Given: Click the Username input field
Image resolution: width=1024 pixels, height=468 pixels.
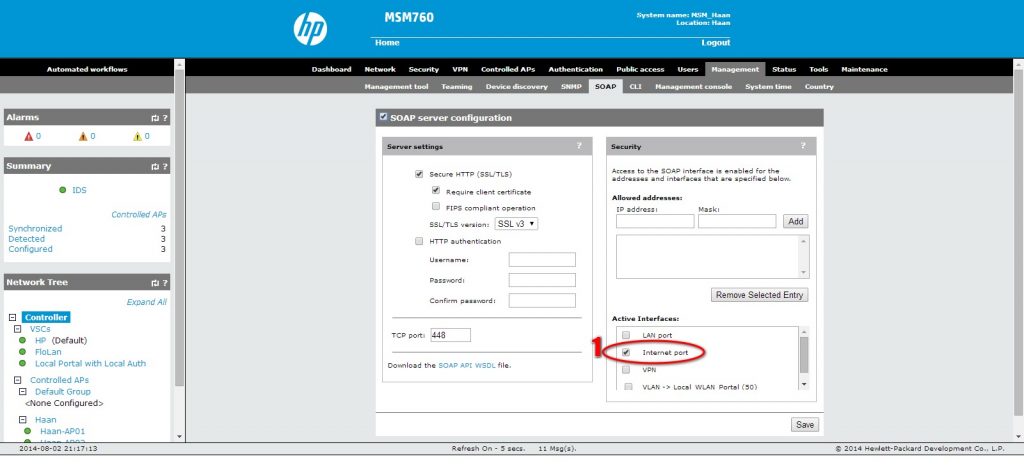Looking at the screenshot, I should [542, 260].
